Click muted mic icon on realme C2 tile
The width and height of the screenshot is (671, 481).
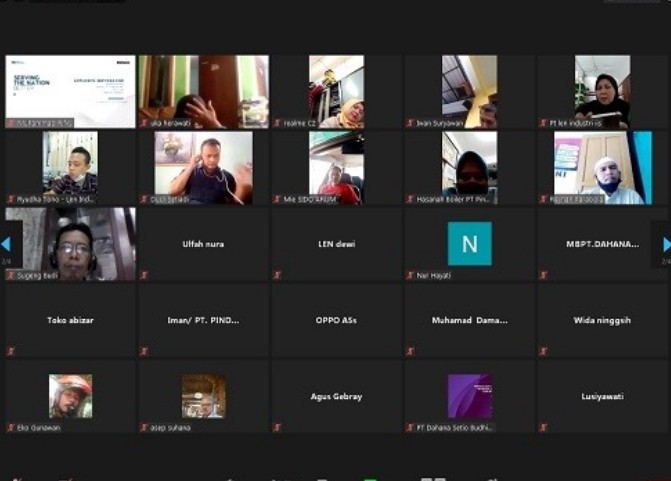click(x=277, y=123)
